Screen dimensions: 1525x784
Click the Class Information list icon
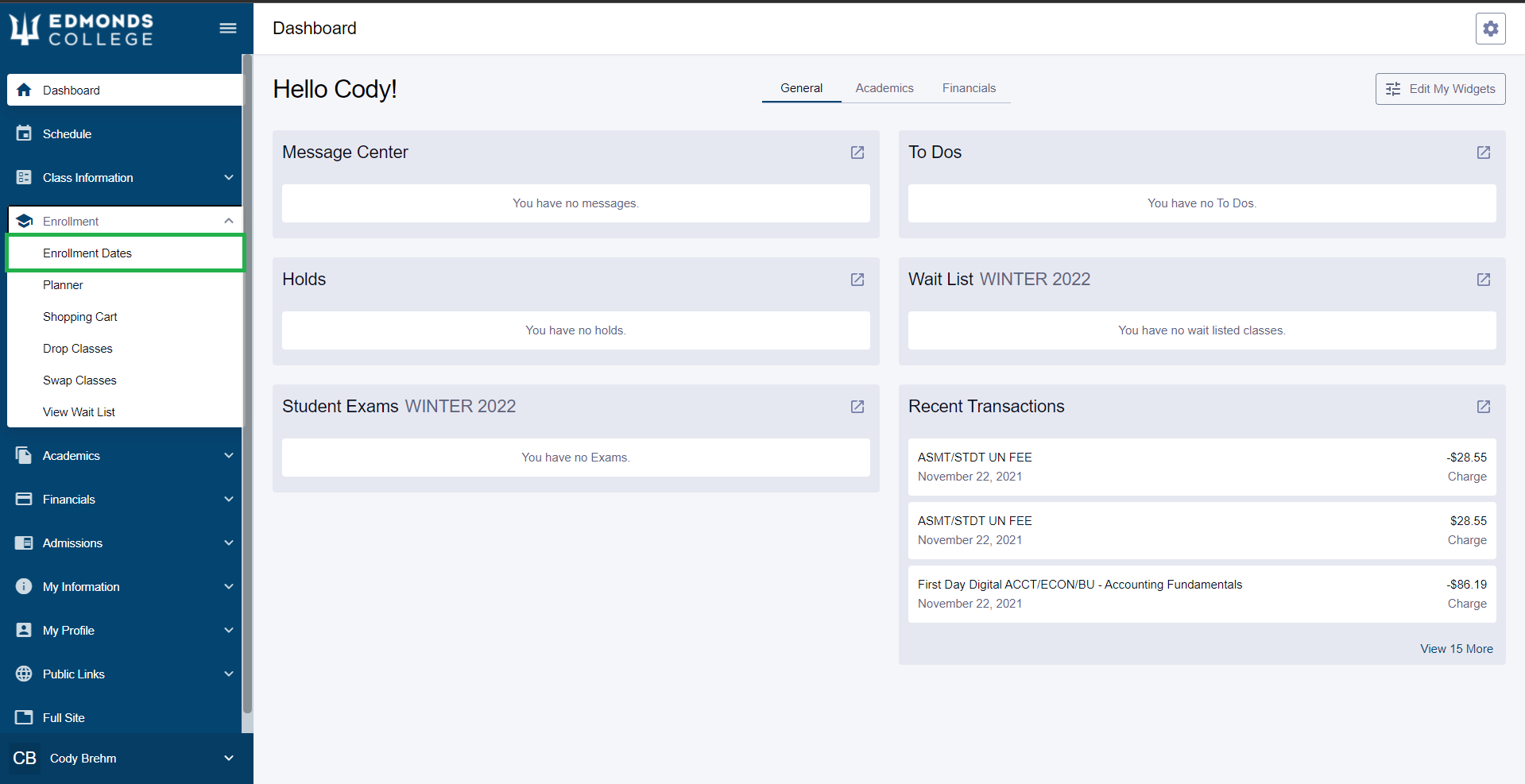(24, 177)
